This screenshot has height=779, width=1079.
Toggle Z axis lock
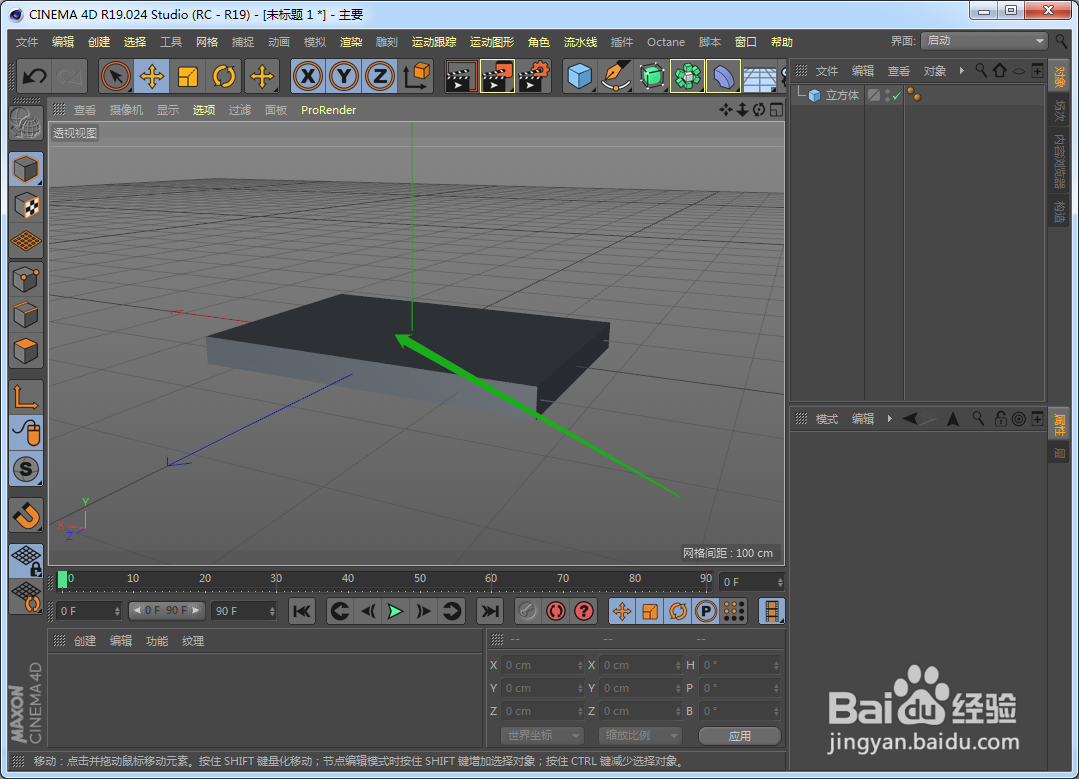point(379,76)
